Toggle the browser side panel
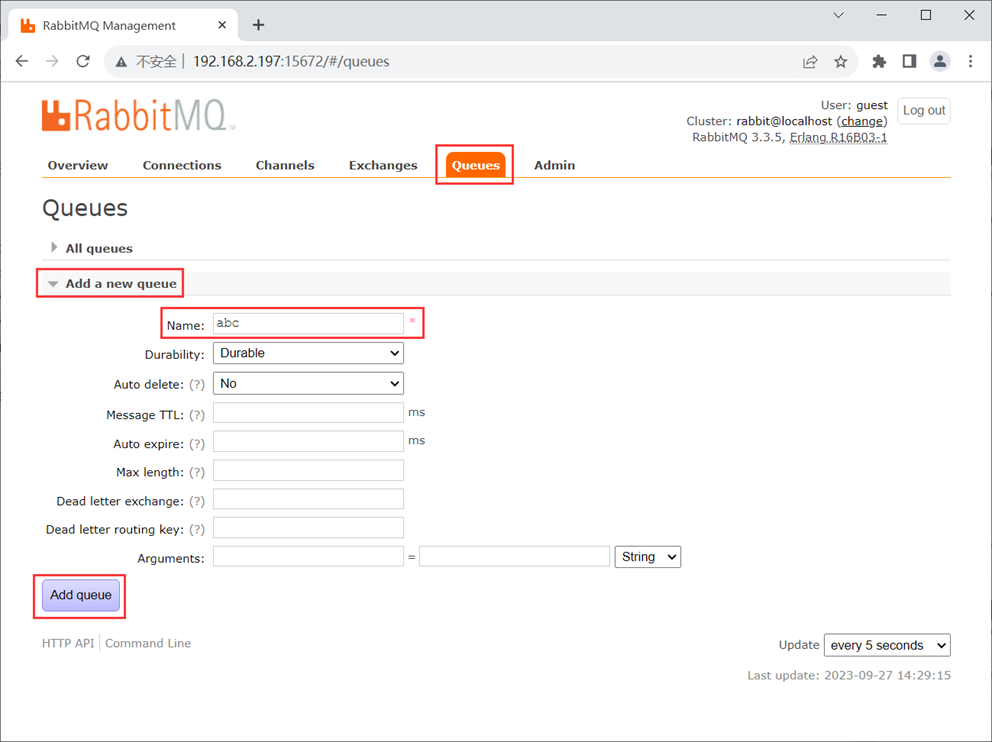Viewport: 992px width, 742px height. coord(909,61)
